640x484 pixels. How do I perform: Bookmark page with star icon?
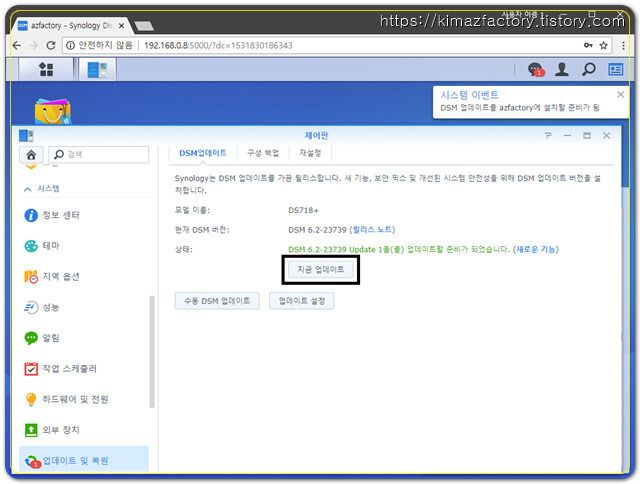click(604, 45)
